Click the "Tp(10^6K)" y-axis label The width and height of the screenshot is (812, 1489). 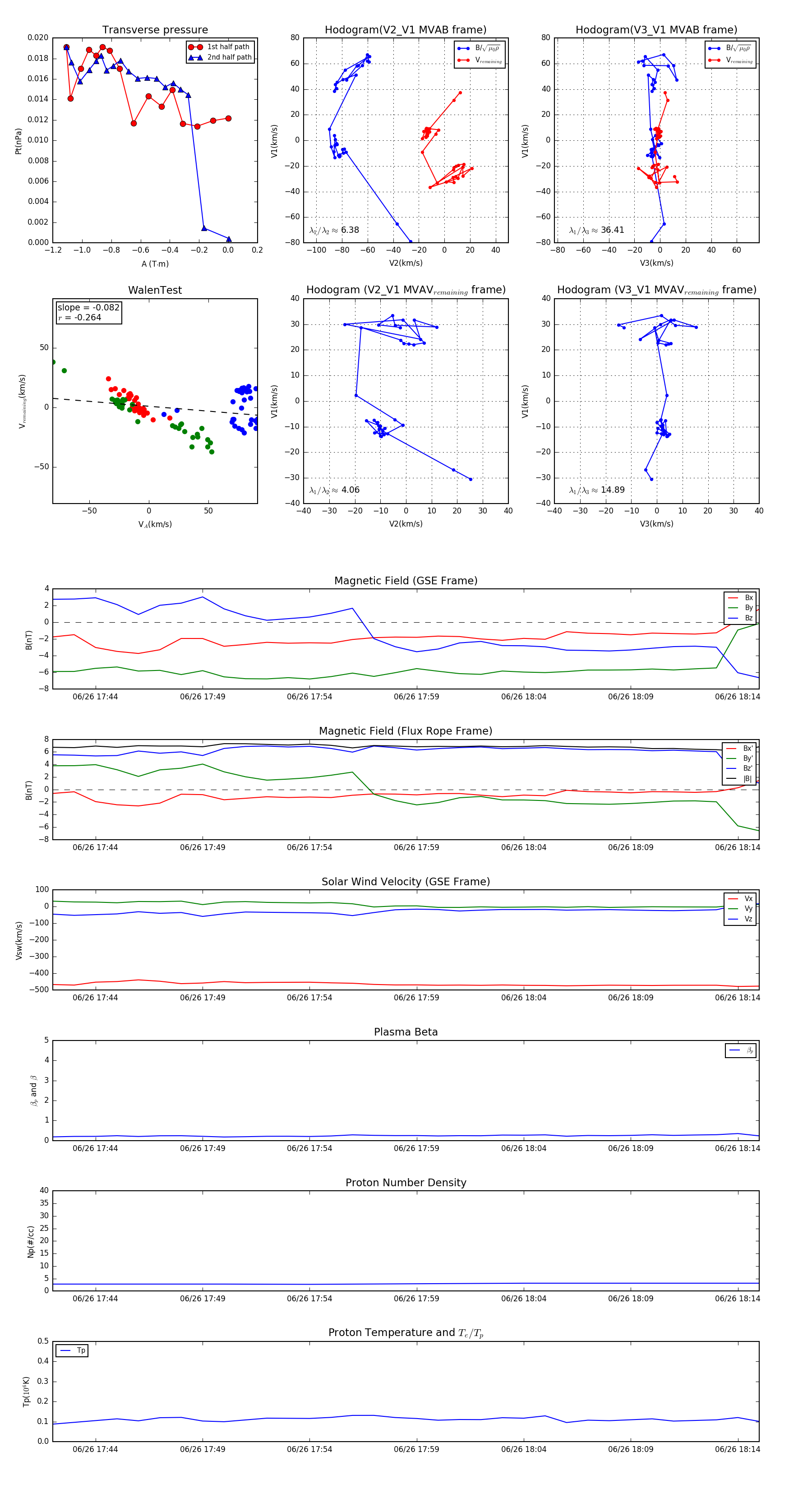(26, 1392)
